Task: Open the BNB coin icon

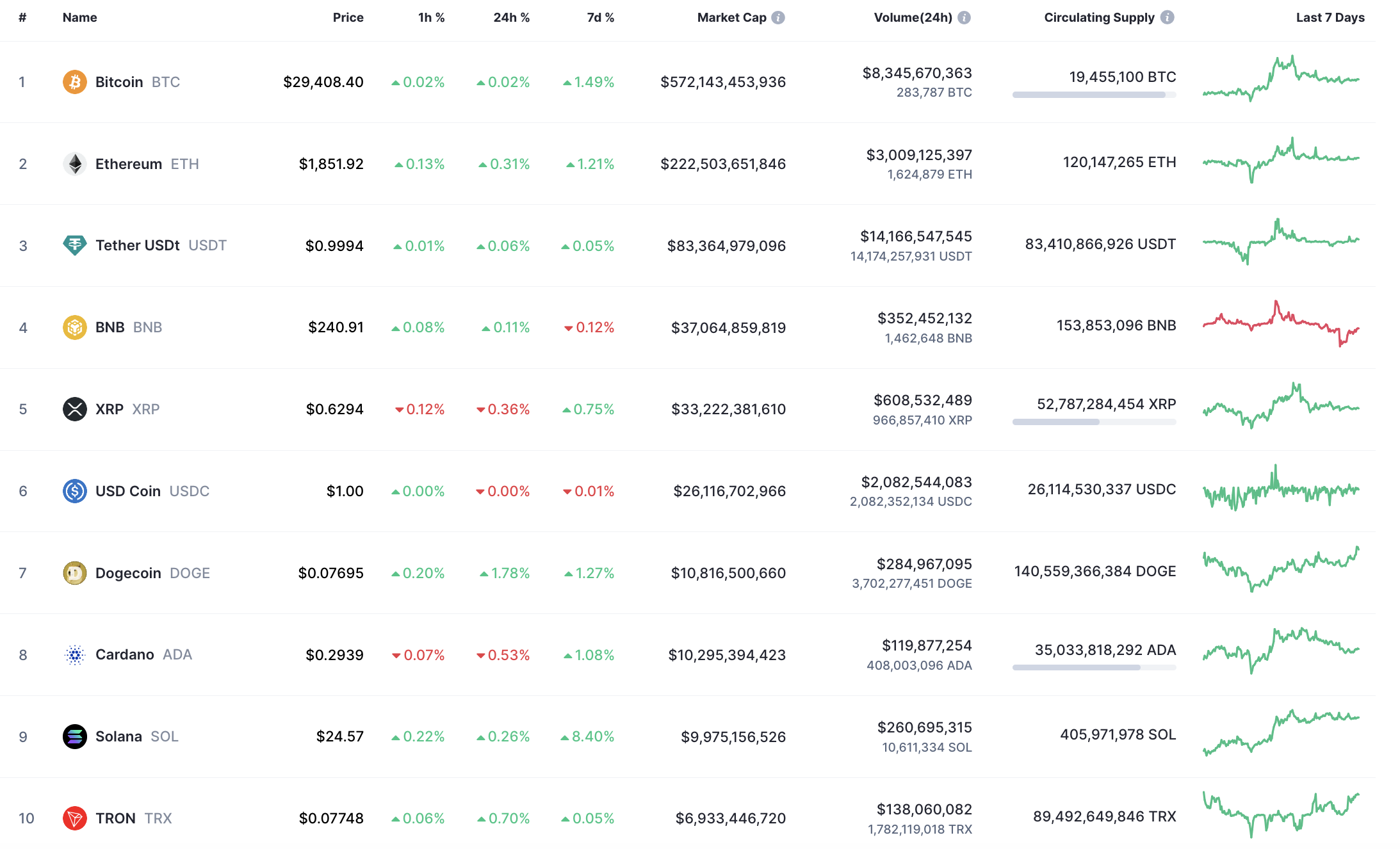Action: [x=75, y=327]
